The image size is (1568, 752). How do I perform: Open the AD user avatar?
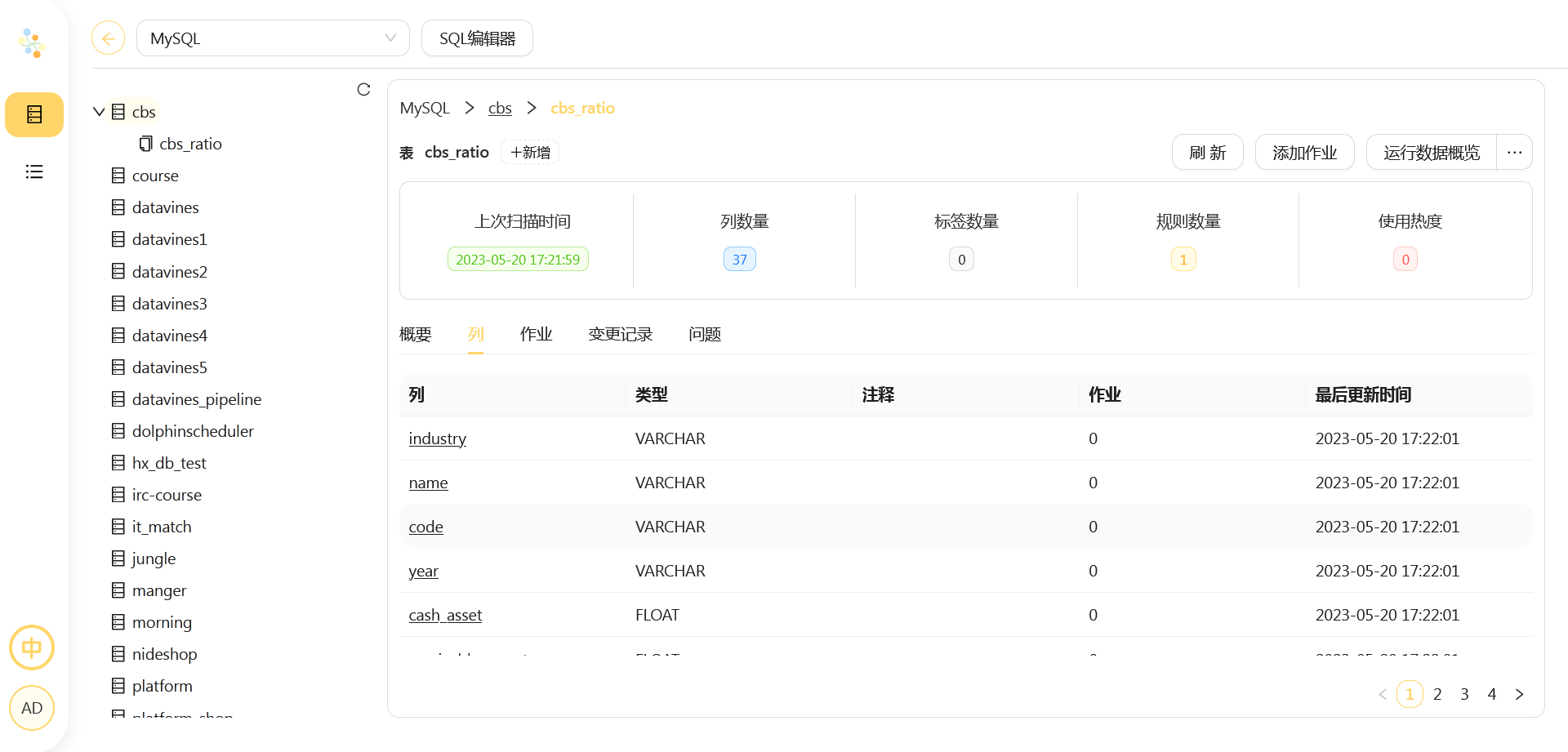pos(32,708)
